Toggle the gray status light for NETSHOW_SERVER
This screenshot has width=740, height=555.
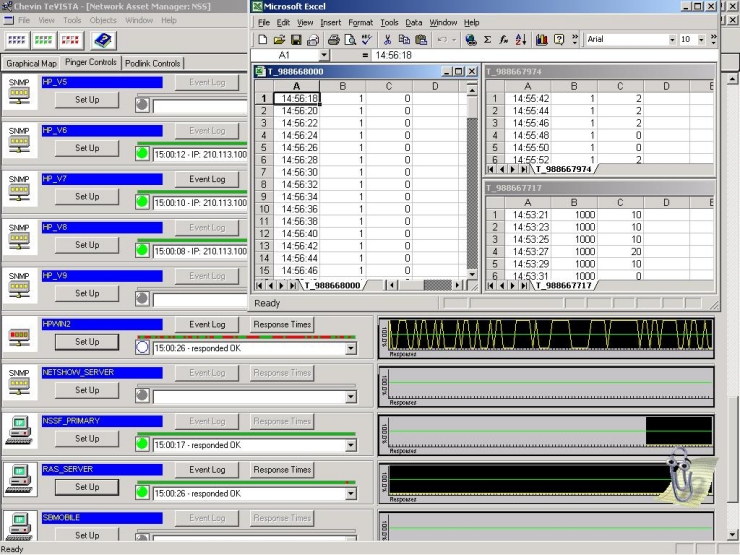142,396
